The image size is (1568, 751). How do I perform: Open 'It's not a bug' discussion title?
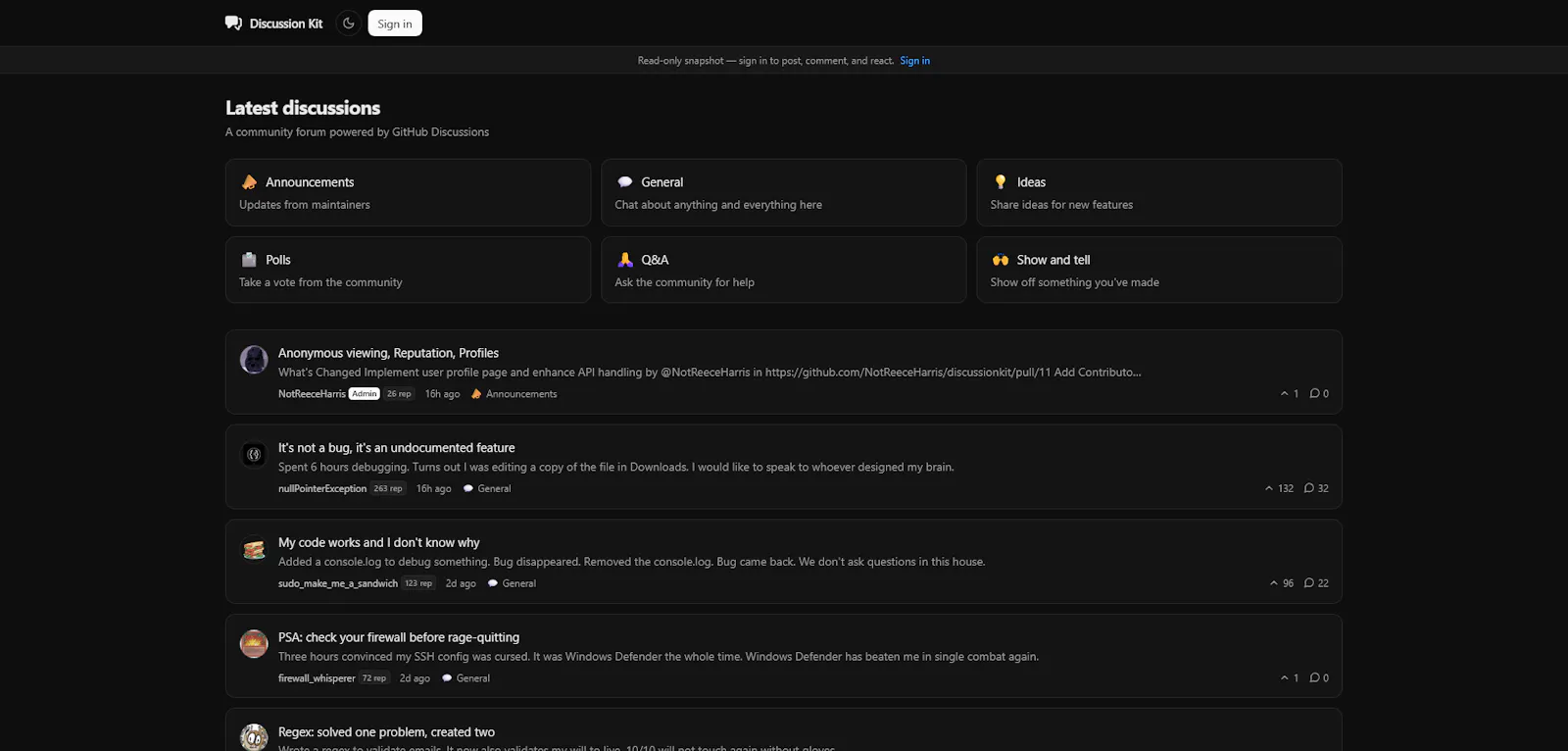click(x=396, y=448)
